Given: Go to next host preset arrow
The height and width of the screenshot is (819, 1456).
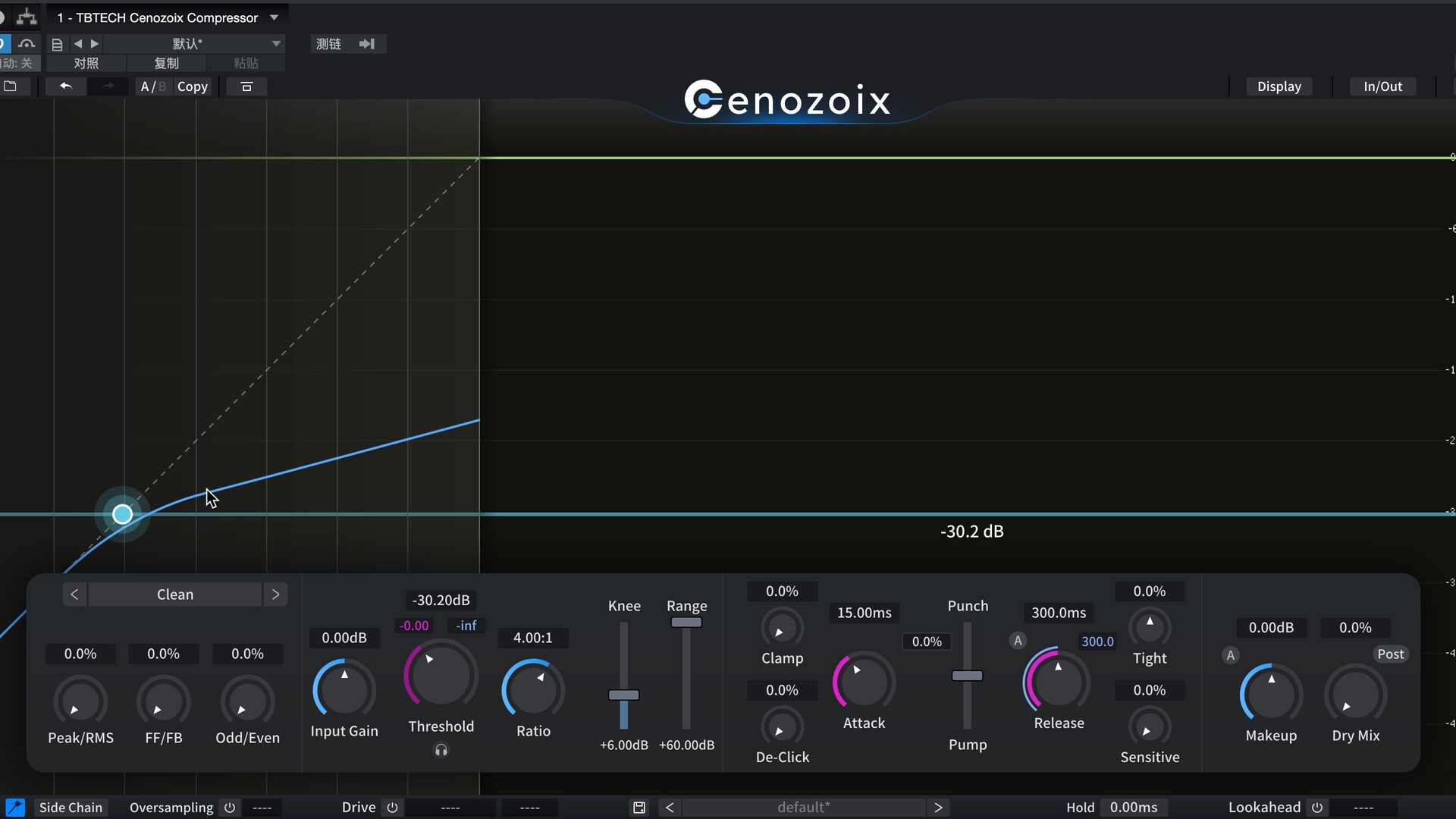Looking at the screenshot, I should 95,44.
